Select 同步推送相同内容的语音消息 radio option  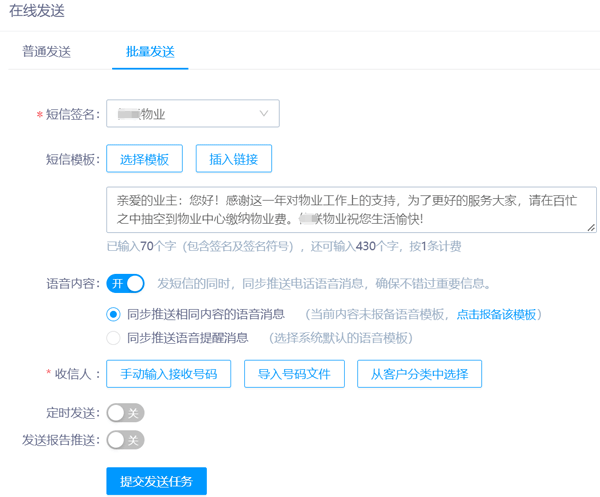click(x=114, y=314)
